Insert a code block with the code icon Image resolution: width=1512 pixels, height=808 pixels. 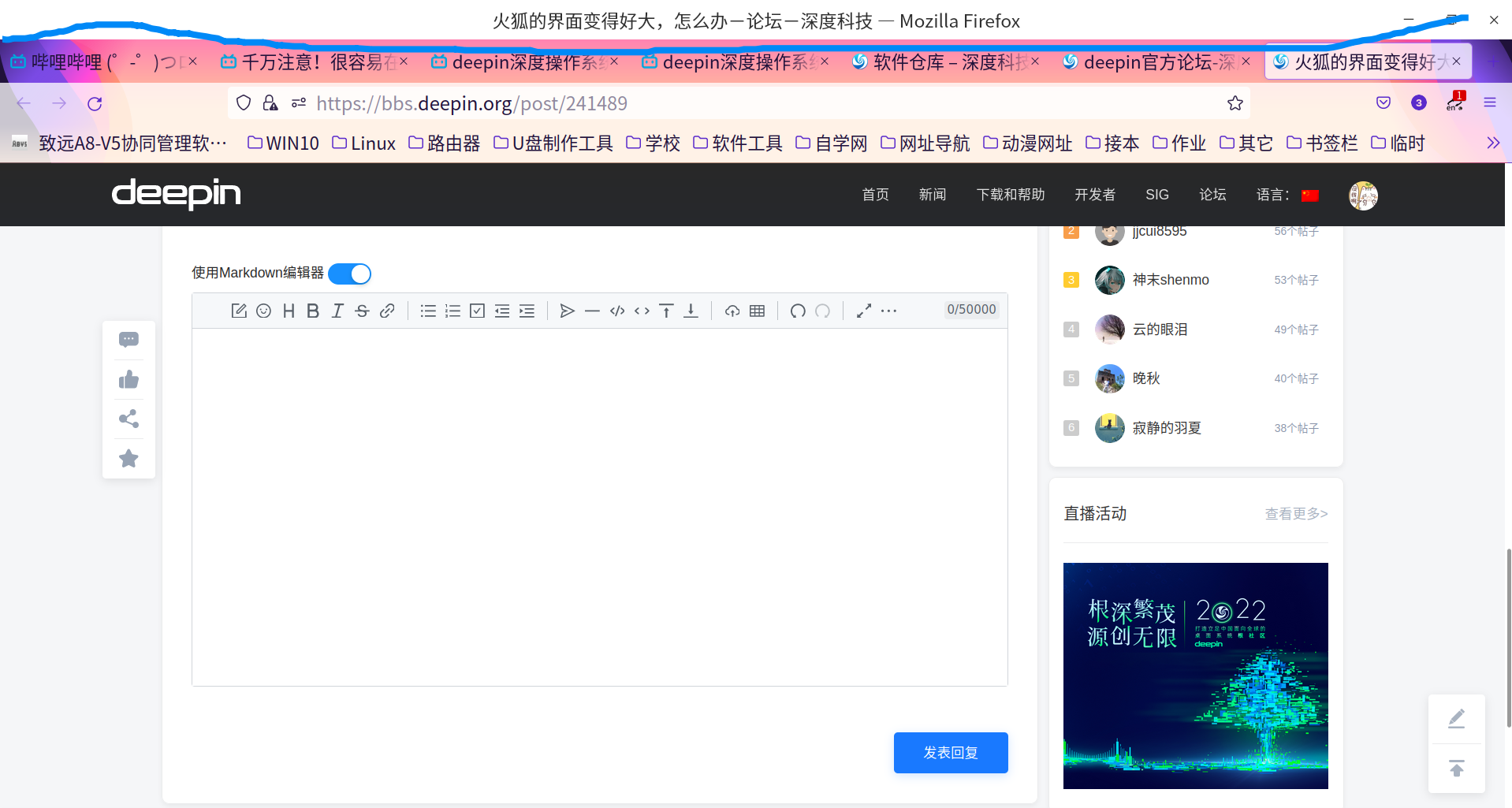617,311
